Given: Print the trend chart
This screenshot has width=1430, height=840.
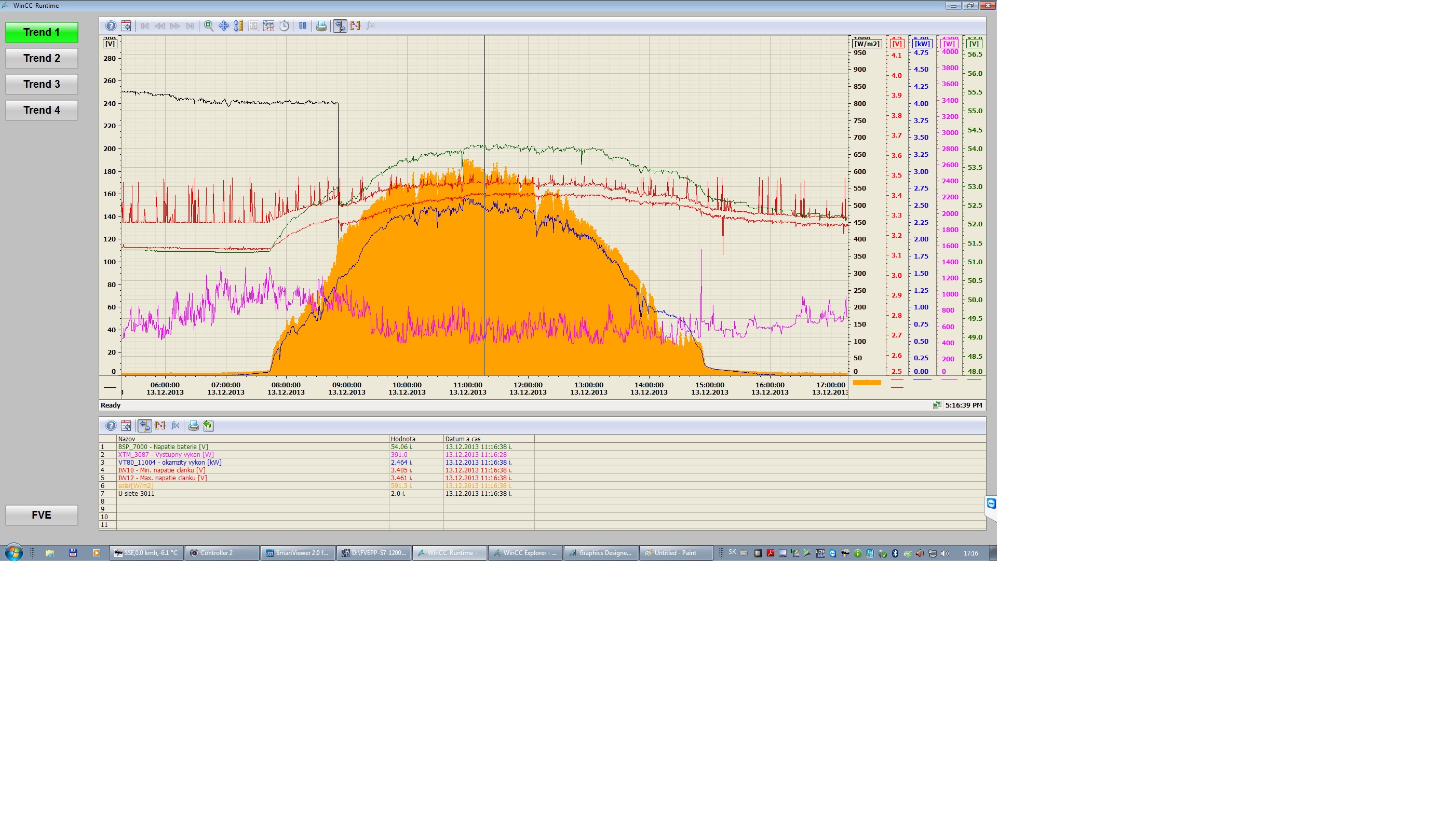Looking at the screenshot, I should (321, 26).
